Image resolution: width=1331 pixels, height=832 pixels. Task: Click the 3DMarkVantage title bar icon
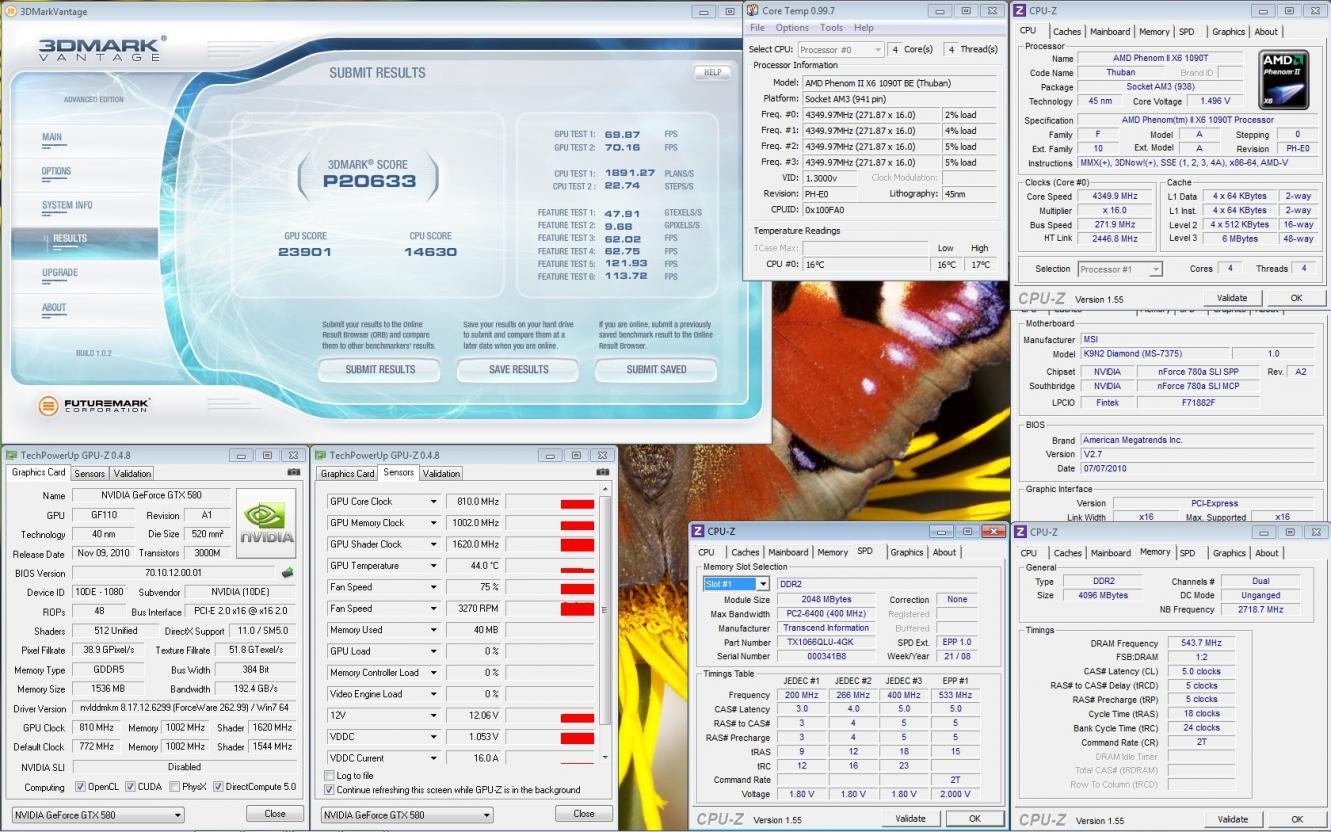(x=11, y=11)
